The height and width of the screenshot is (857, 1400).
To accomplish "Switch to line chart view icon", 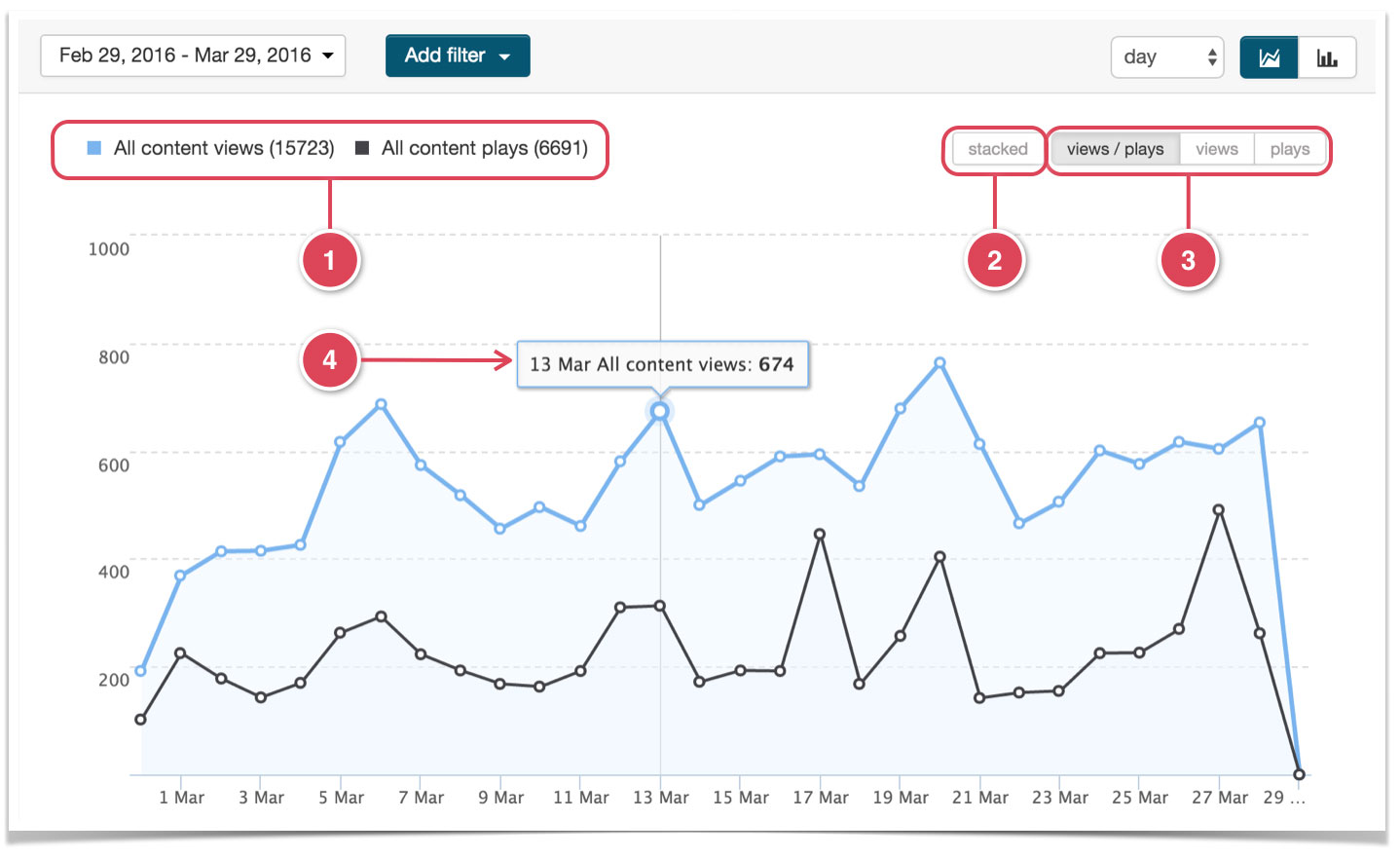I will pos(1269,57).
